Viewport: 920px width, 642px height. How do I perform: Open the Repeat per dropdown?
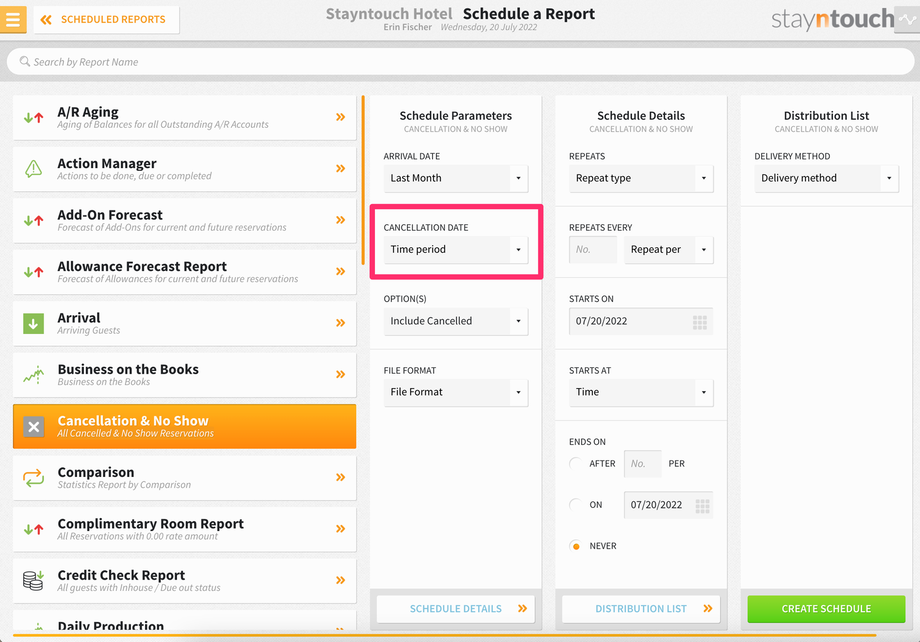coord(669,249)
